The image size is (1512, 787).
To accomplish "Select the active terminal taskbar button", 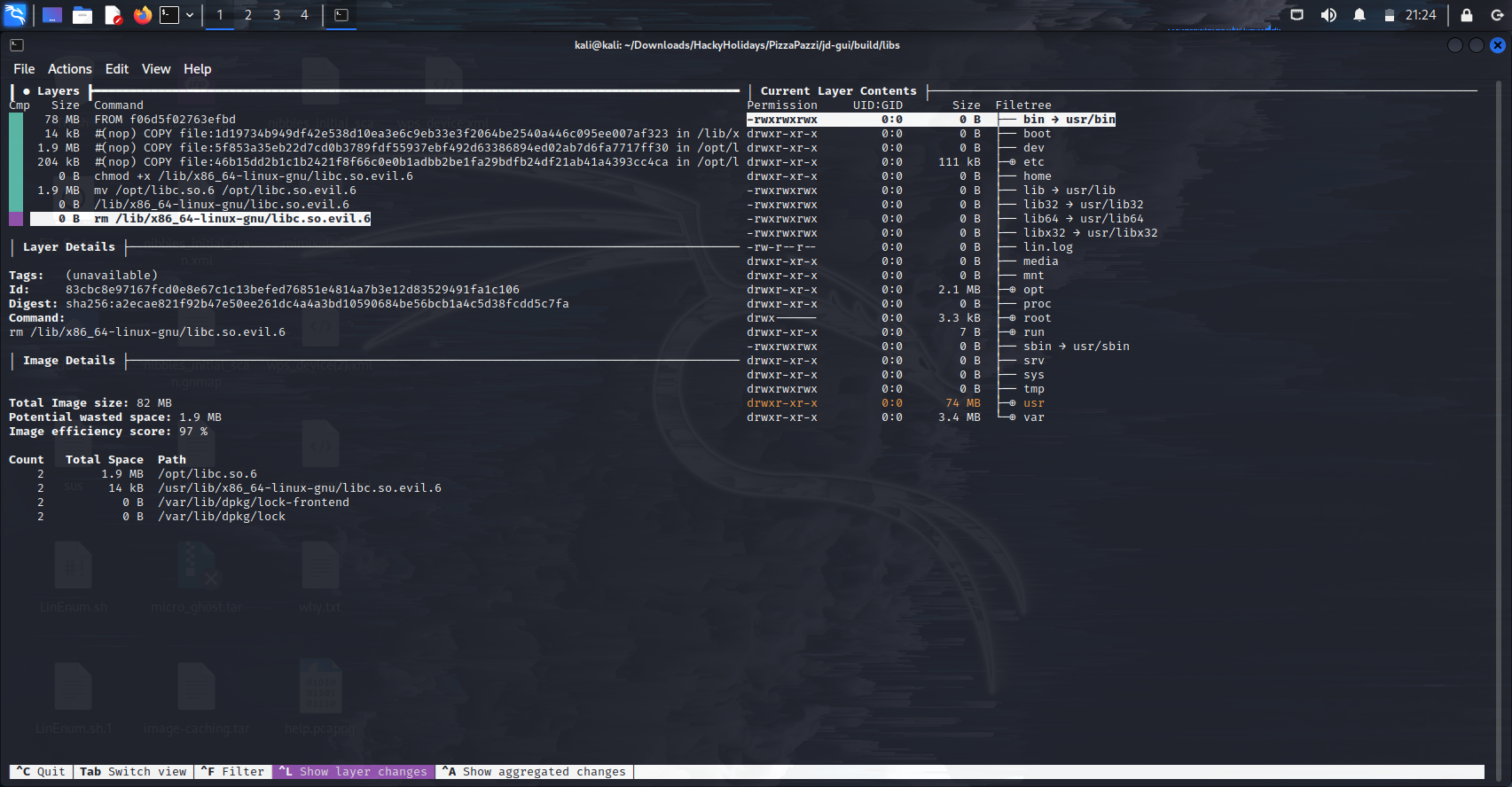I will coord(341,15).
